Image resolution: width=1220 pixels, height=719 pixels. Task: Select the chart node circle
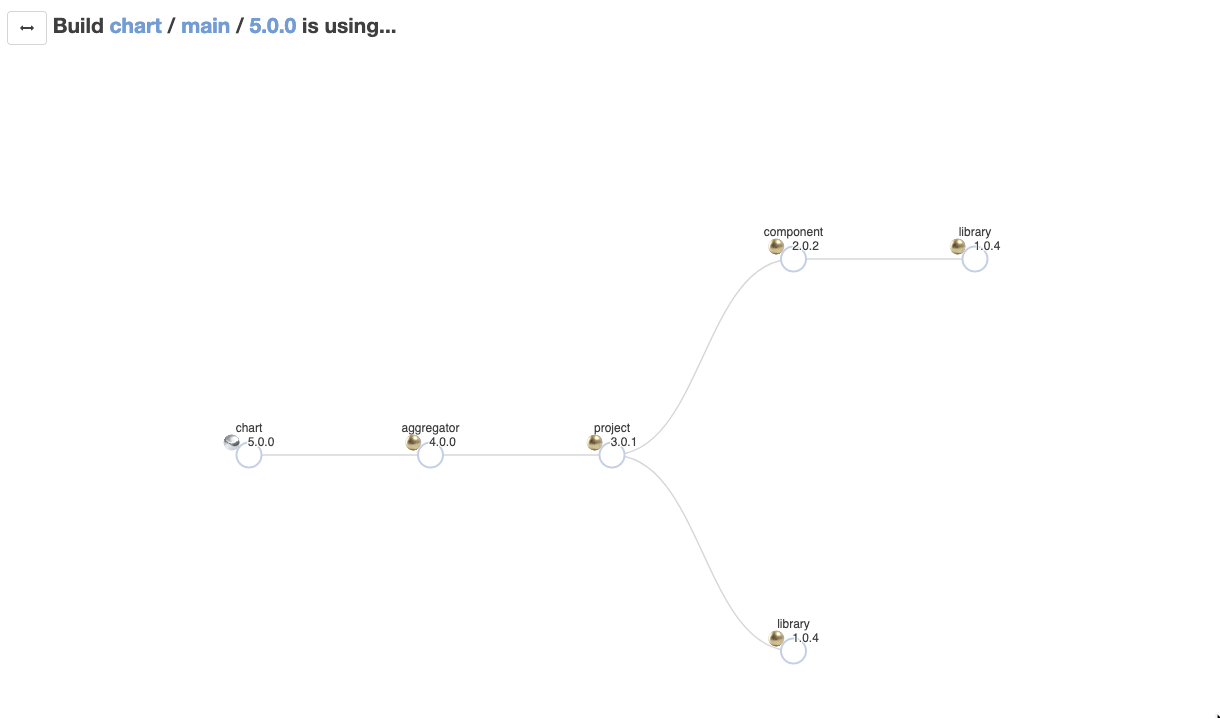click(x=249, y=455)
